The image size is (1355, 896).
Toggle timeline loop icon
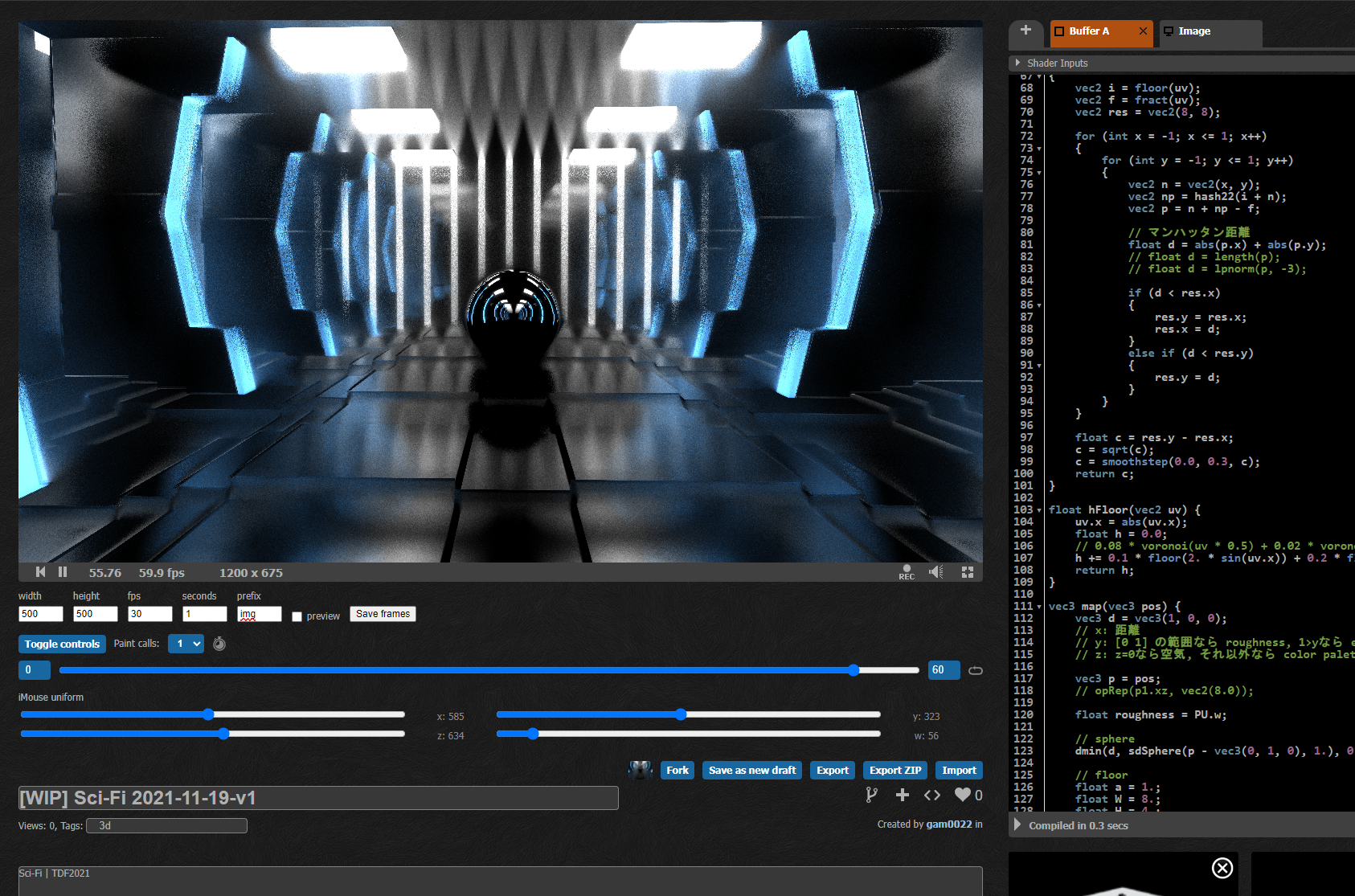tap(976, 670)
